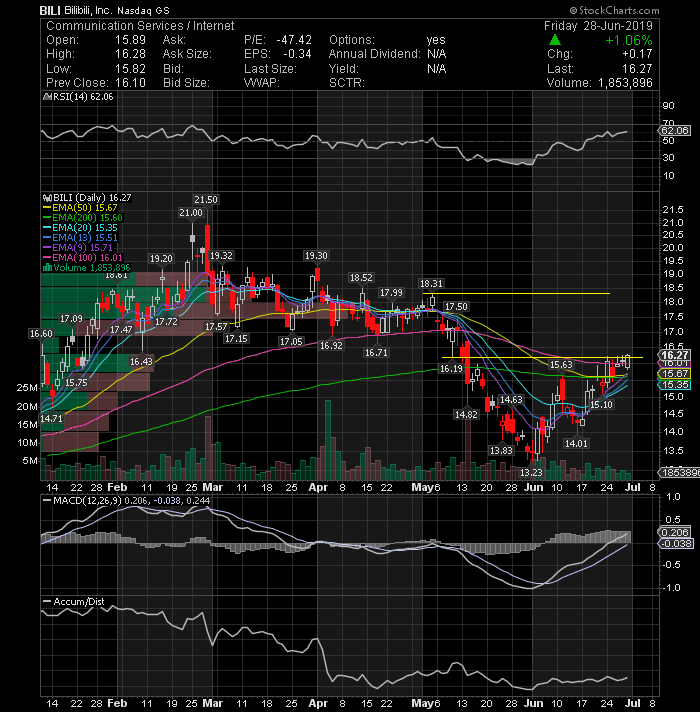Click the Mar label on price chart date axis
This screenshot has height=712, width=700.
tap(212, 487)
